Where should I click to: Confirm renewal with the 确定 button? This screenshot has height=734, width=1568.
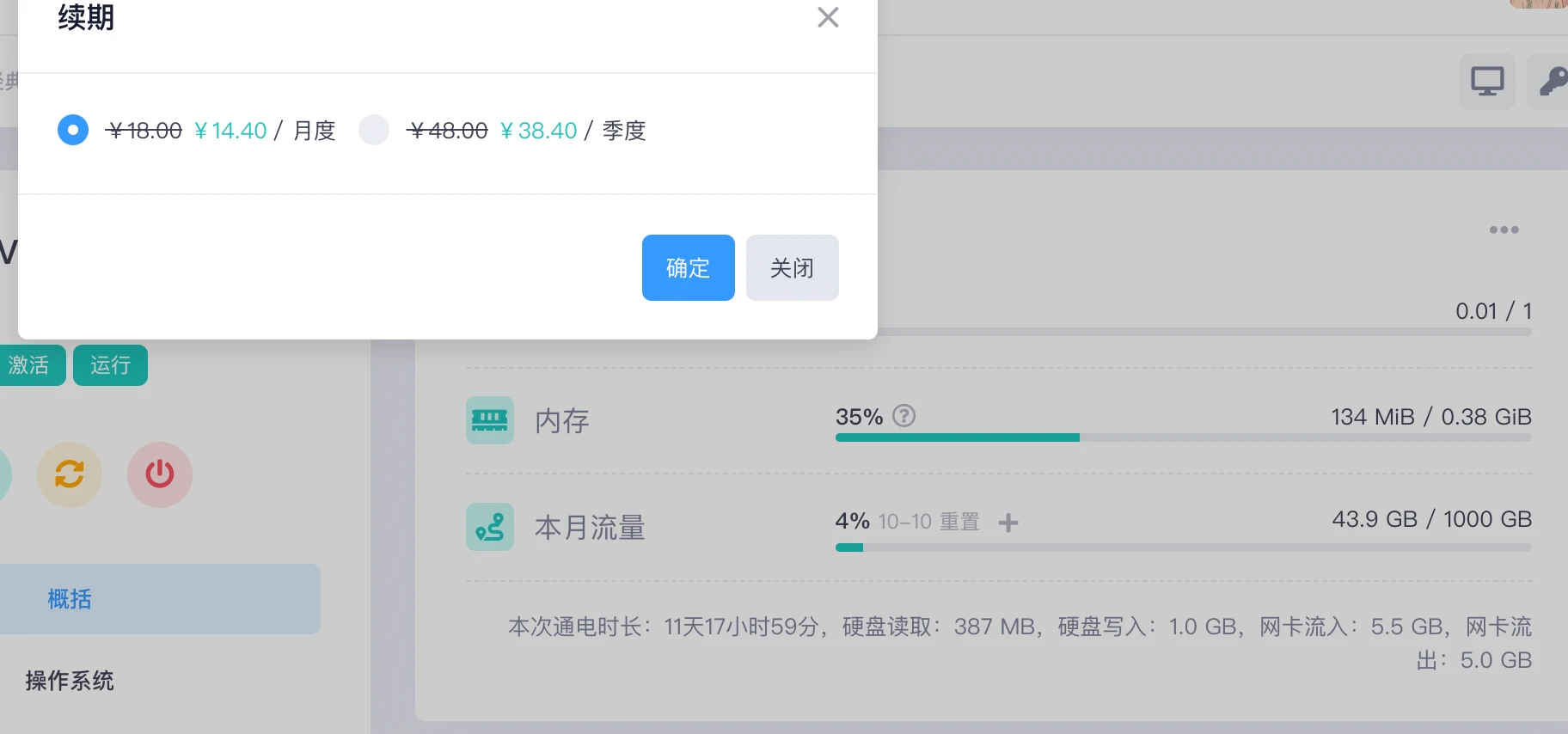[x=689, y=267]
